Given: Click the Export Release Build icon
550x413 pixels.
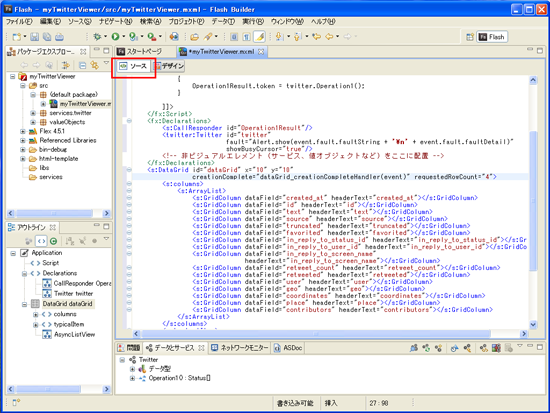Looking at the screenshot, I should point(174,36).
